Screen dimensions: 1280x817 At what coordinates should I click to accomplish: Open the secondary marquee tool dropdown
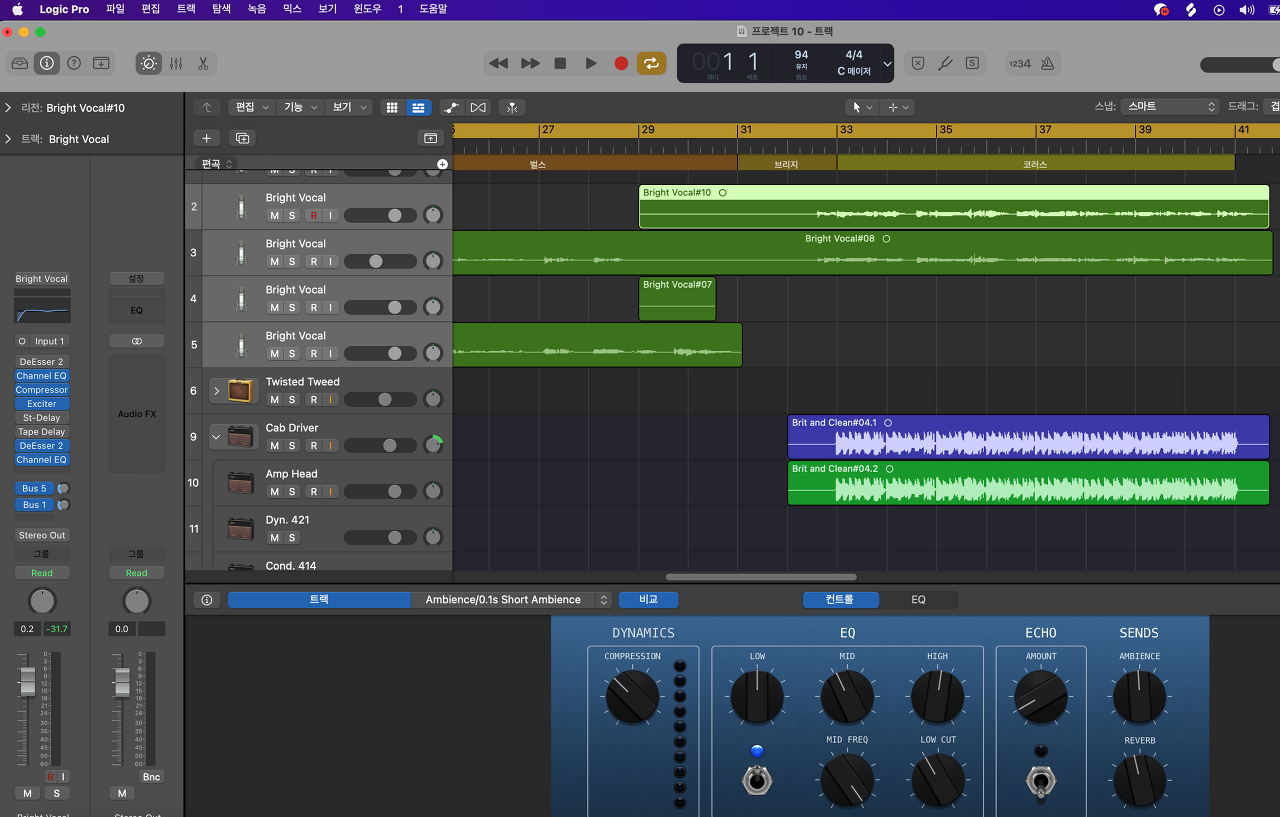click(899, 107)
